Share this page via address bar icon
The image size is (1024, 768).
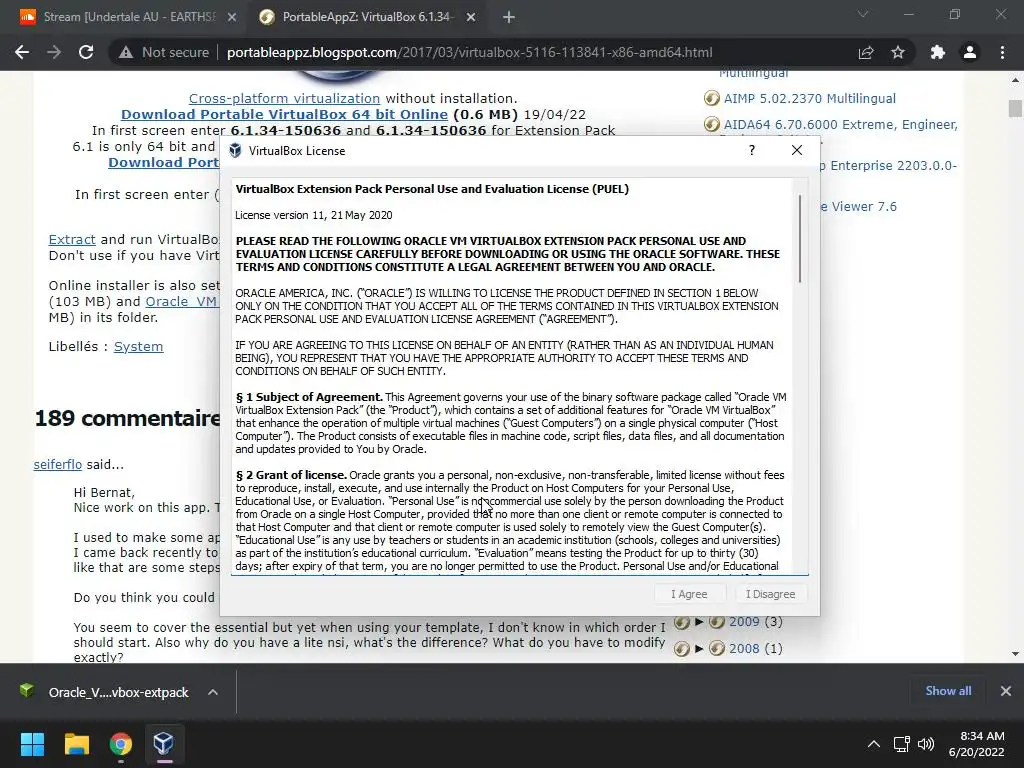coord(866,52)
